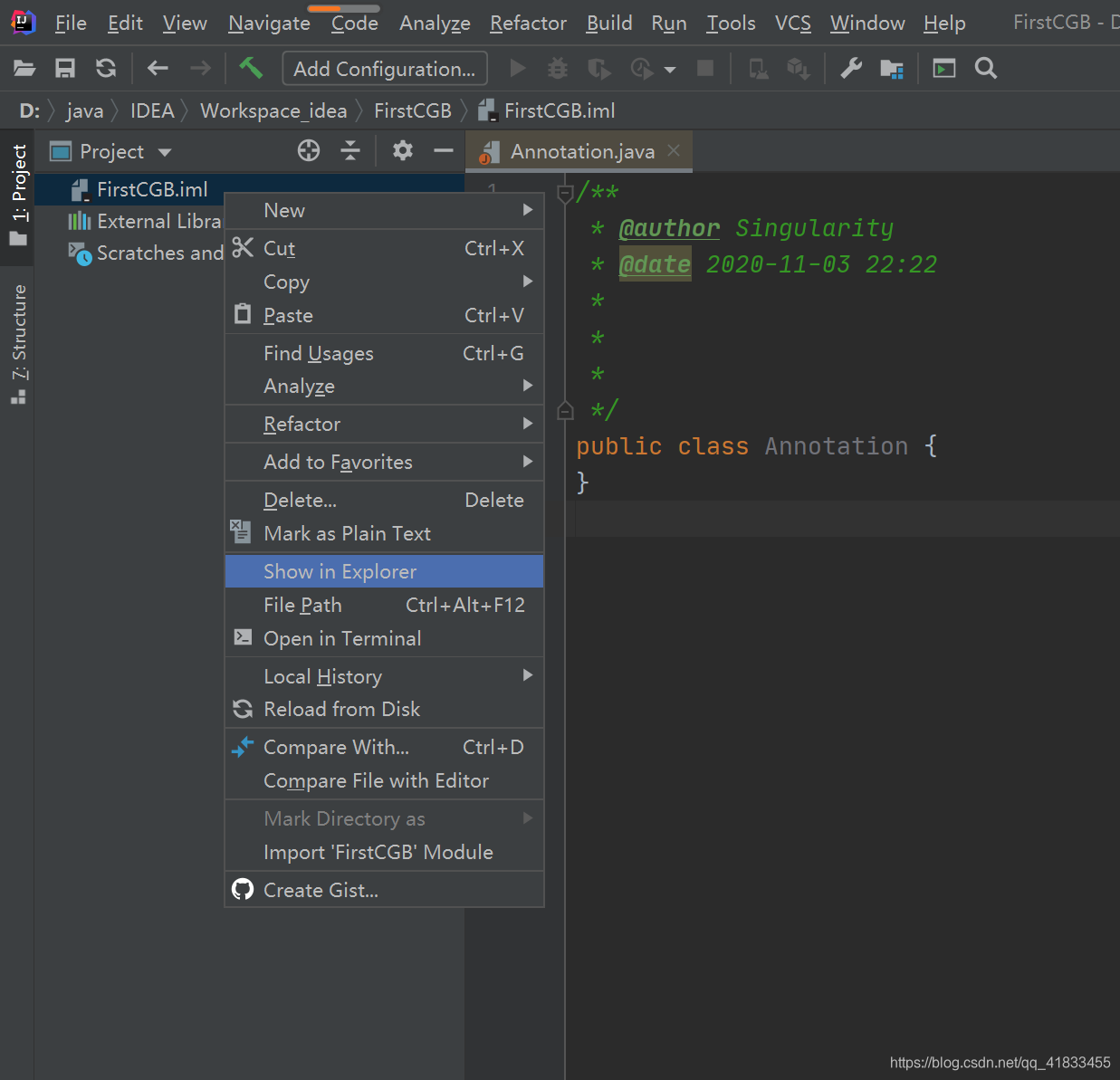Click the Workspace_idea breadcrumb
The height and width of the screenshot is (1080, 1120).
tap(273, 110)
